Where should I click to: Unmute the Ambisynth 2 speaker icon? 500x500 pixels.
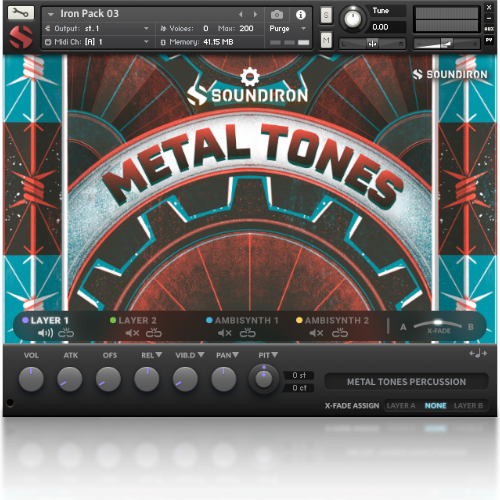tap(316, 333)
